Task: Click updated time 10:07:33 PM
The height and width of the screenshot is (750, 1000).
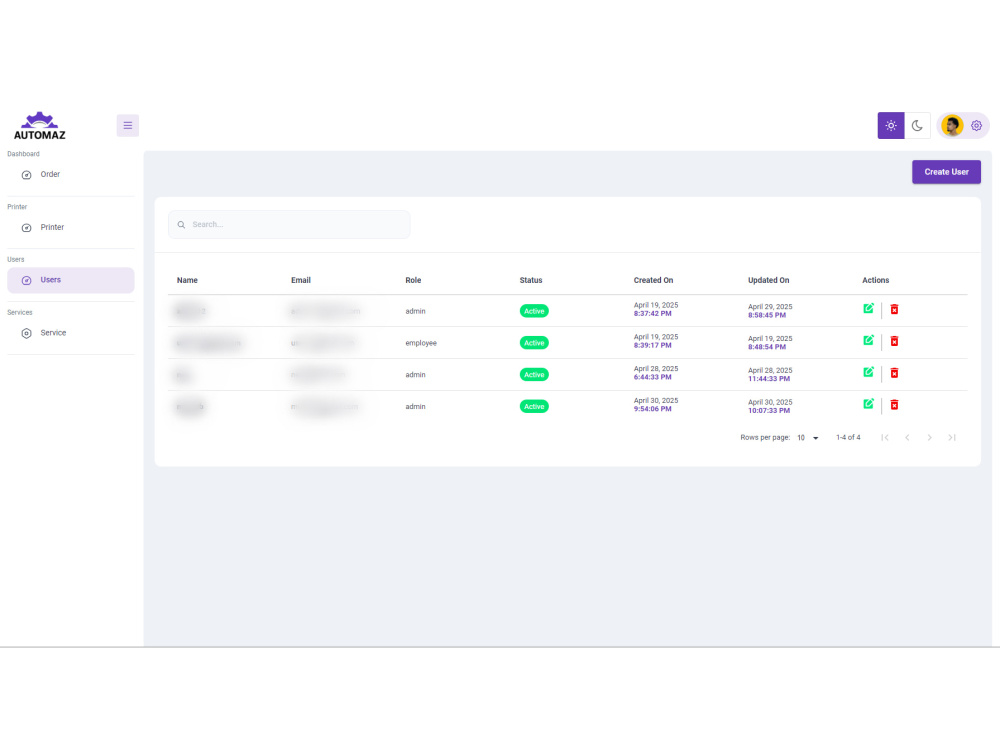Action: (768, 411)
